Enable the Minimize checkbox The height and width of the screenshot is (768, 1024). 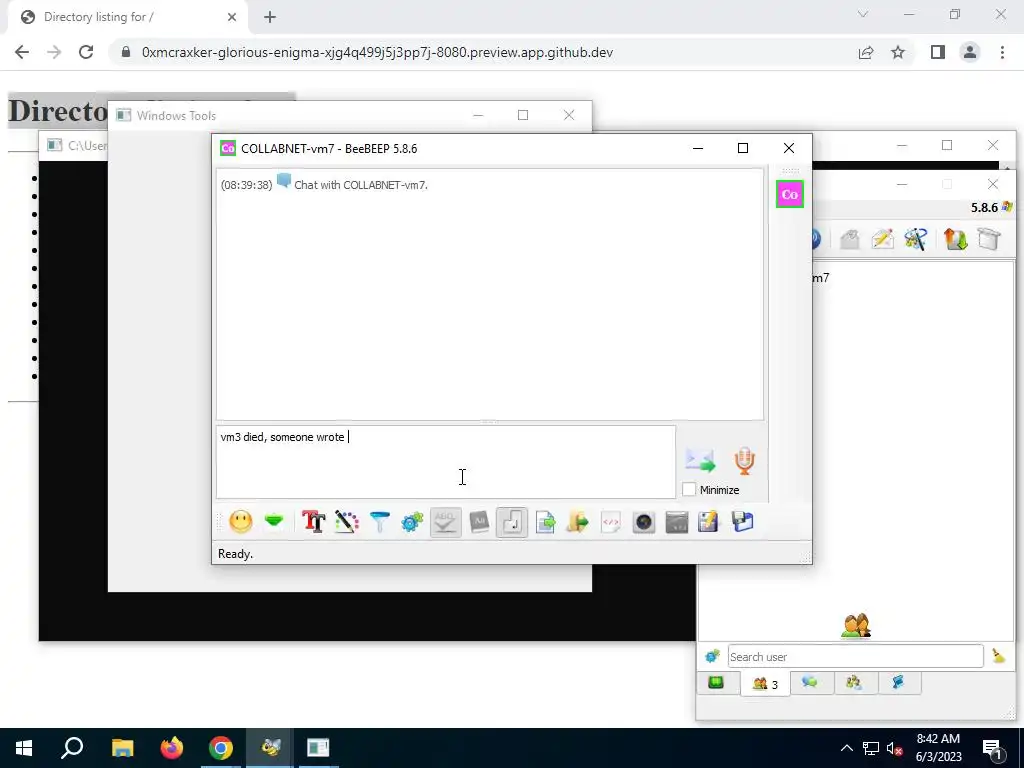pos(689,489)
